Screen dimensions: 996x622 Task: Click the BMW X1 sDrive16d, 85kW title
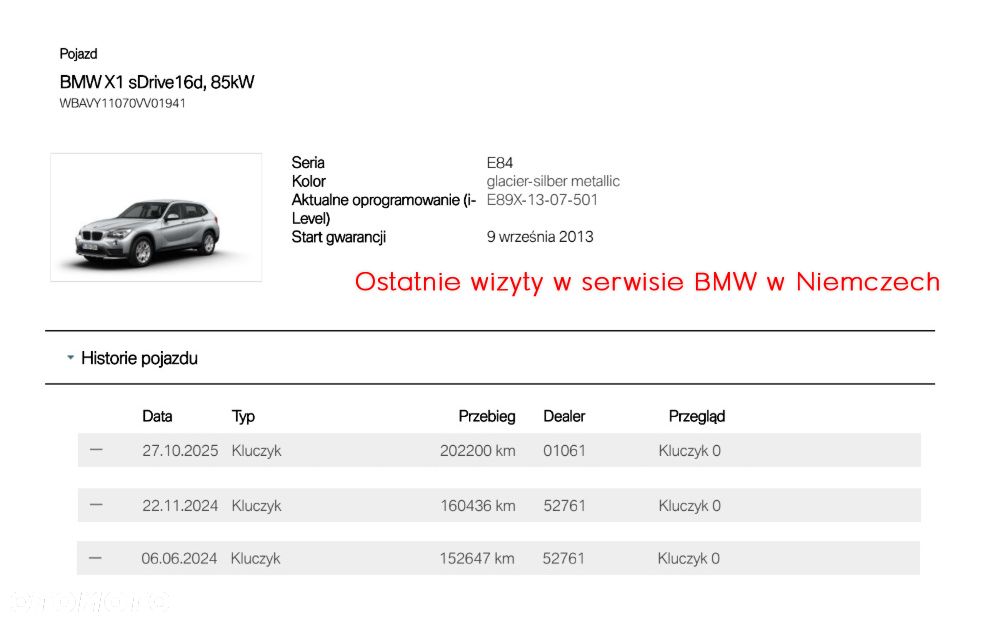click(x=157, y=82)
